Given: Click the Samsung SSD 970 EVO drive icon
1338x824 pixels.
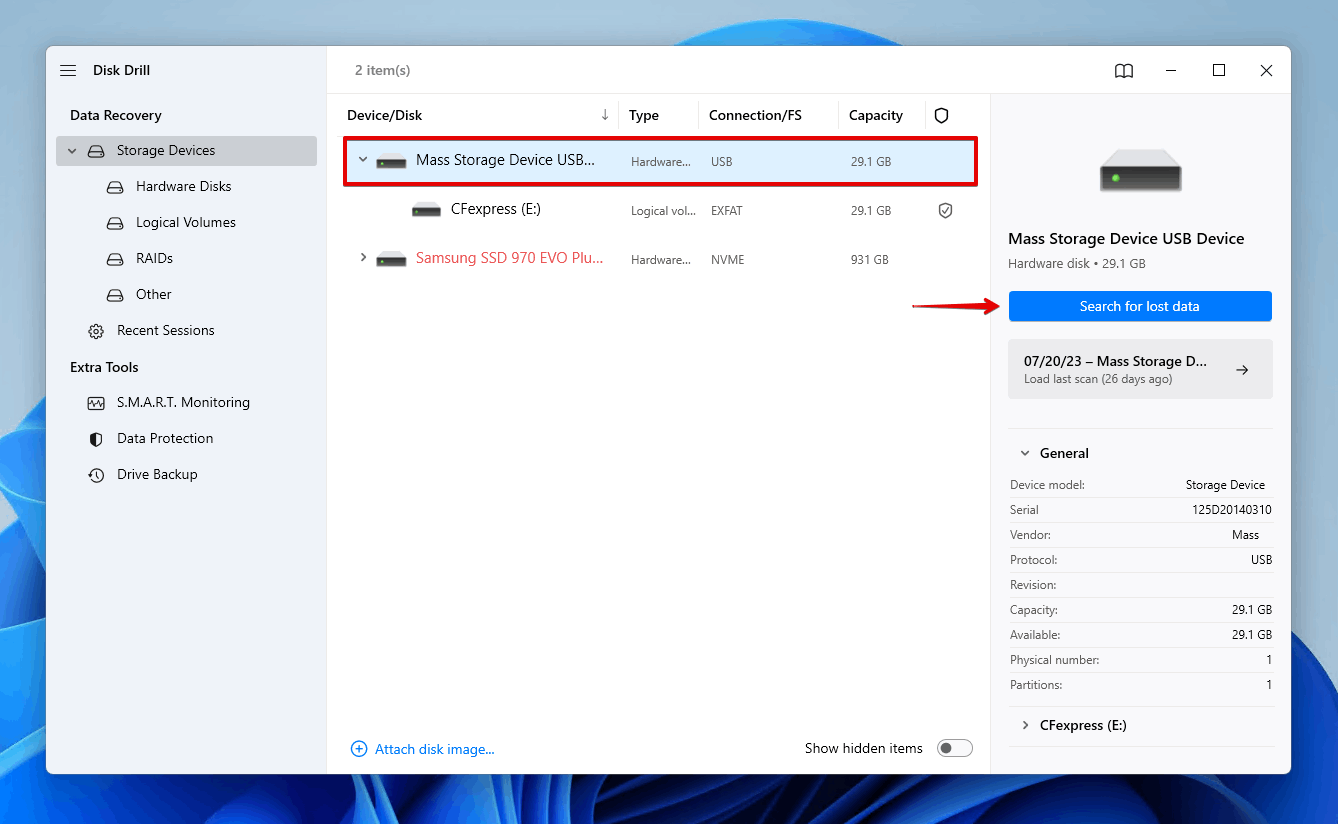Looking at the screenshot, I should (x=391, y=259).
